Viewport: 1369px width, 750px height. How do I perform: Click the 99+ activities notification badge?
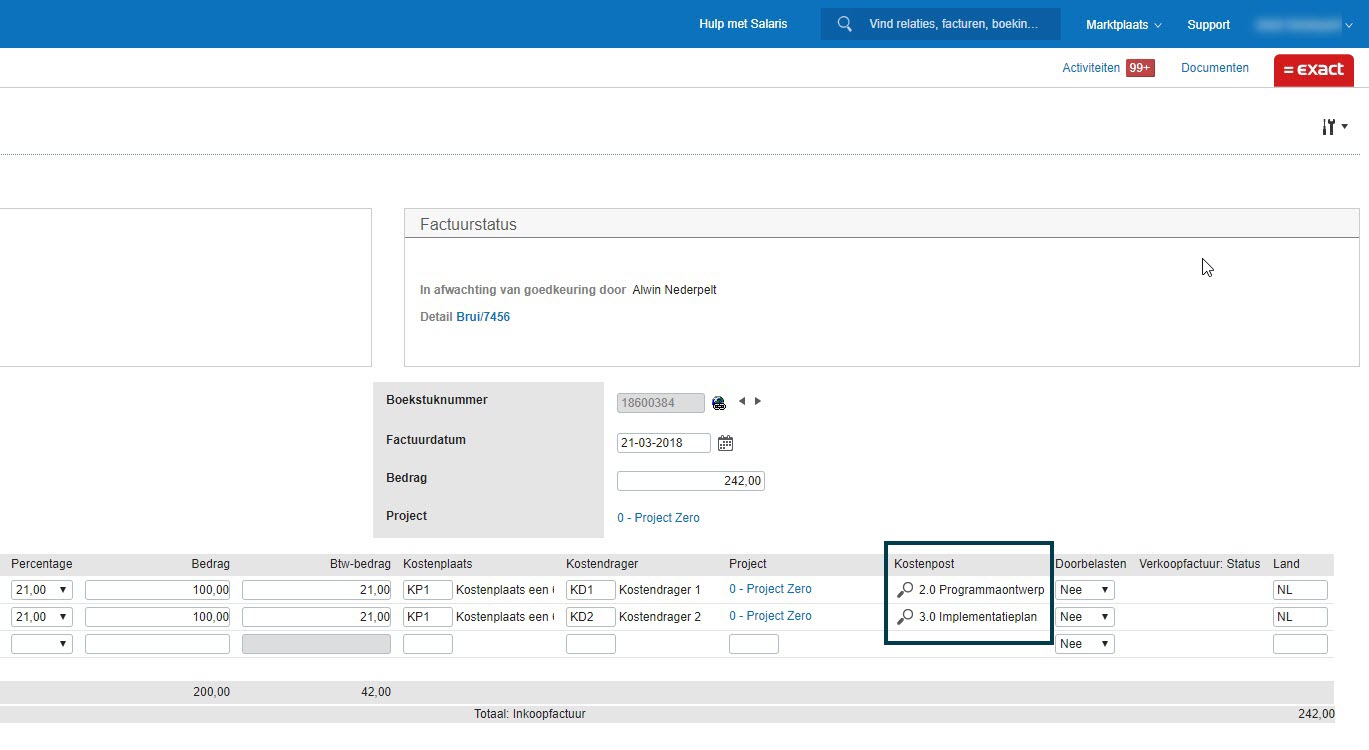[1140, 68]
